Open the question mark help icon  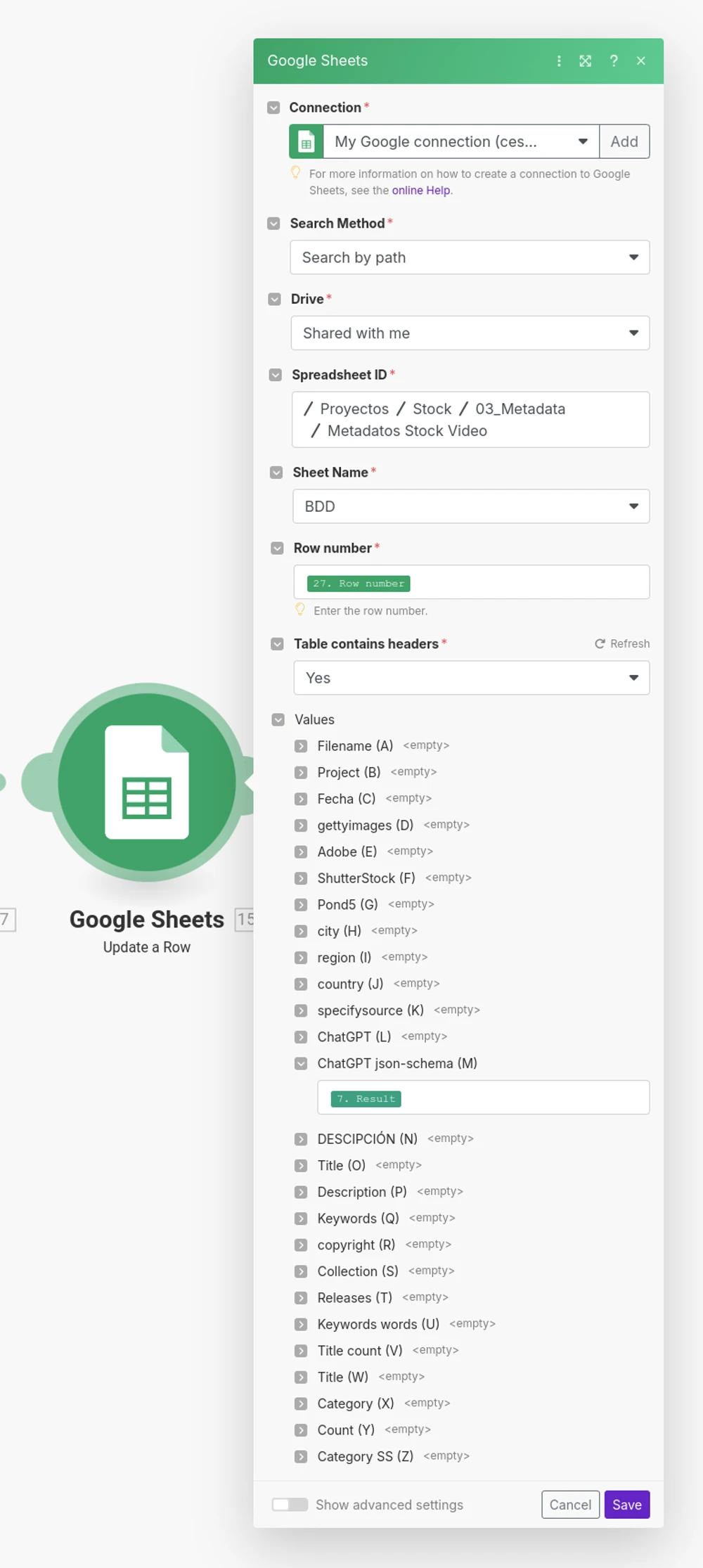[x=614, y=61]
